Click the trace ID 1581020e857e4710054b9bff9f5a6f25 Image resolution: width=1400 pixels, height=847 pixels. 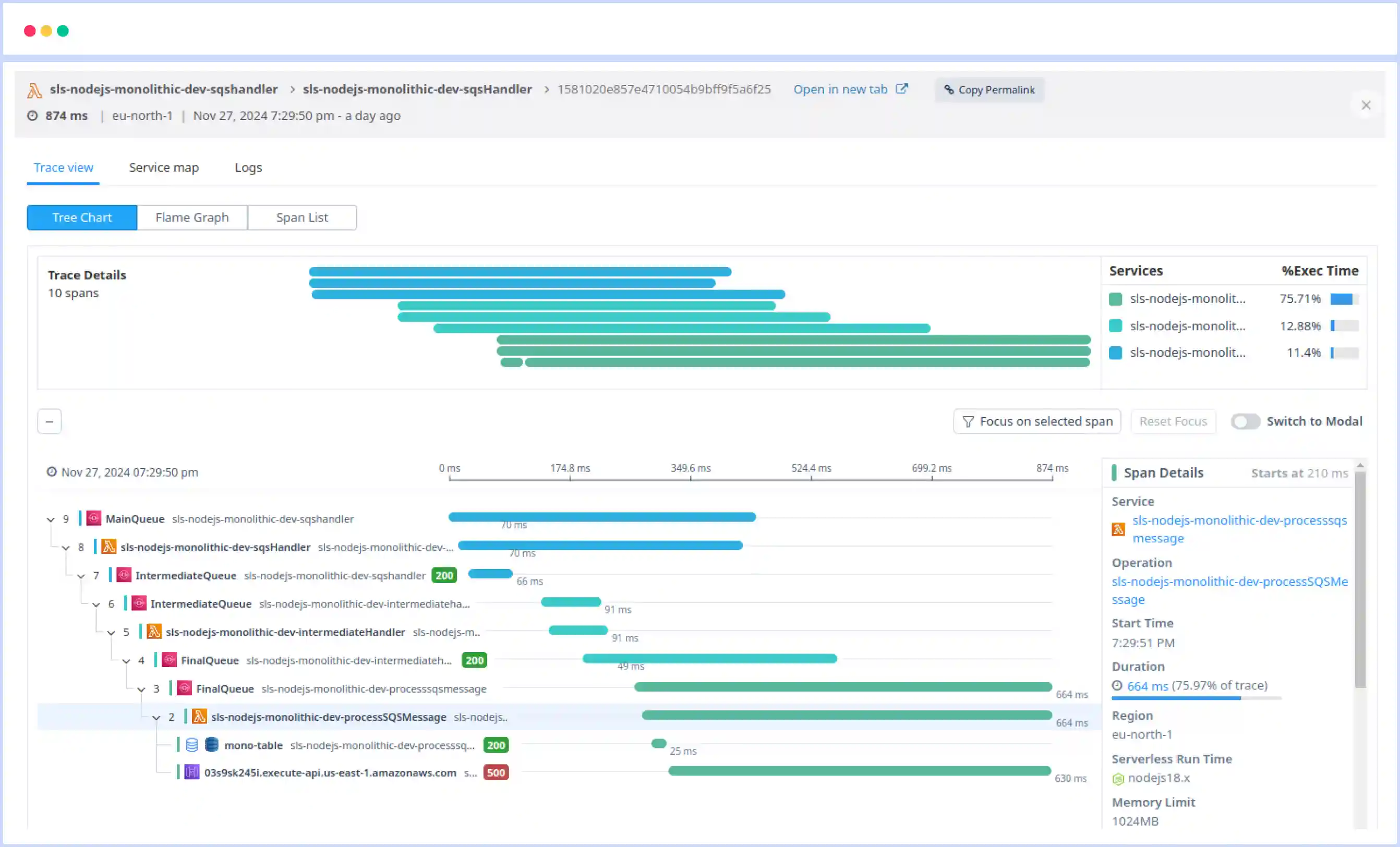(663, 89)
